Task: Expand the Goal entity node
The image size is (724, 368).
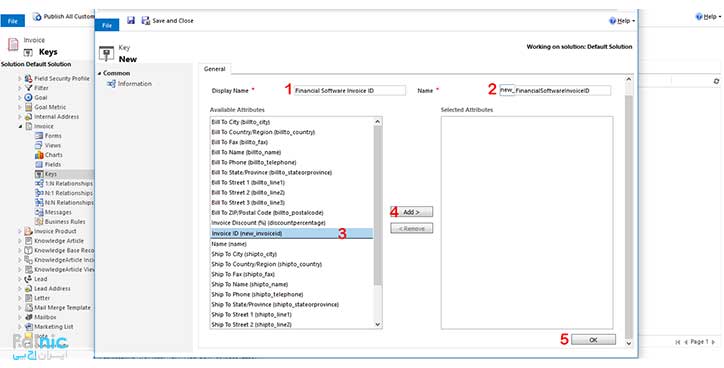Action: tap(20, 97)
